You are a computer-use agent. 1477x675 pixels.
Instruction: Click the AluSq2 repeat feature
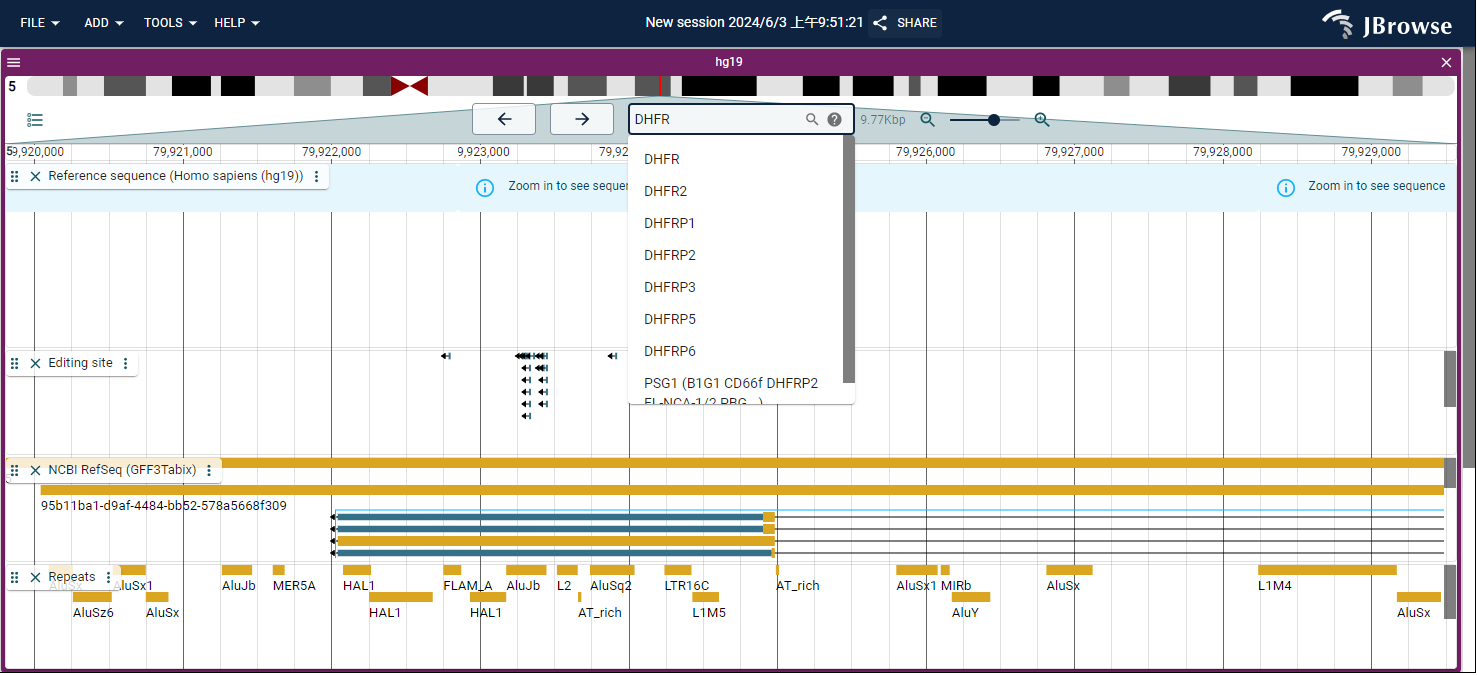pyautogui.click(x=612, y=570)
